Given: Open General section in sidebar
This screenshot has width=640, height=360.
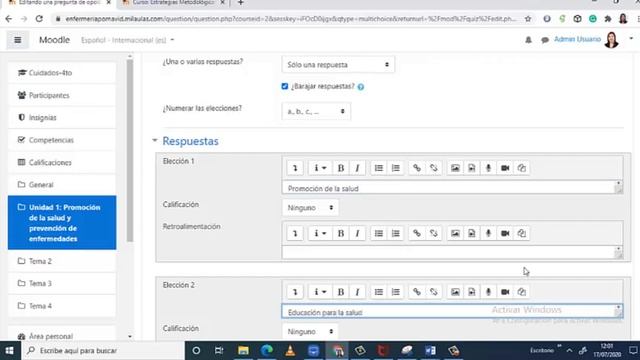Looking at the screenshot, I should [x=62, y=185].
